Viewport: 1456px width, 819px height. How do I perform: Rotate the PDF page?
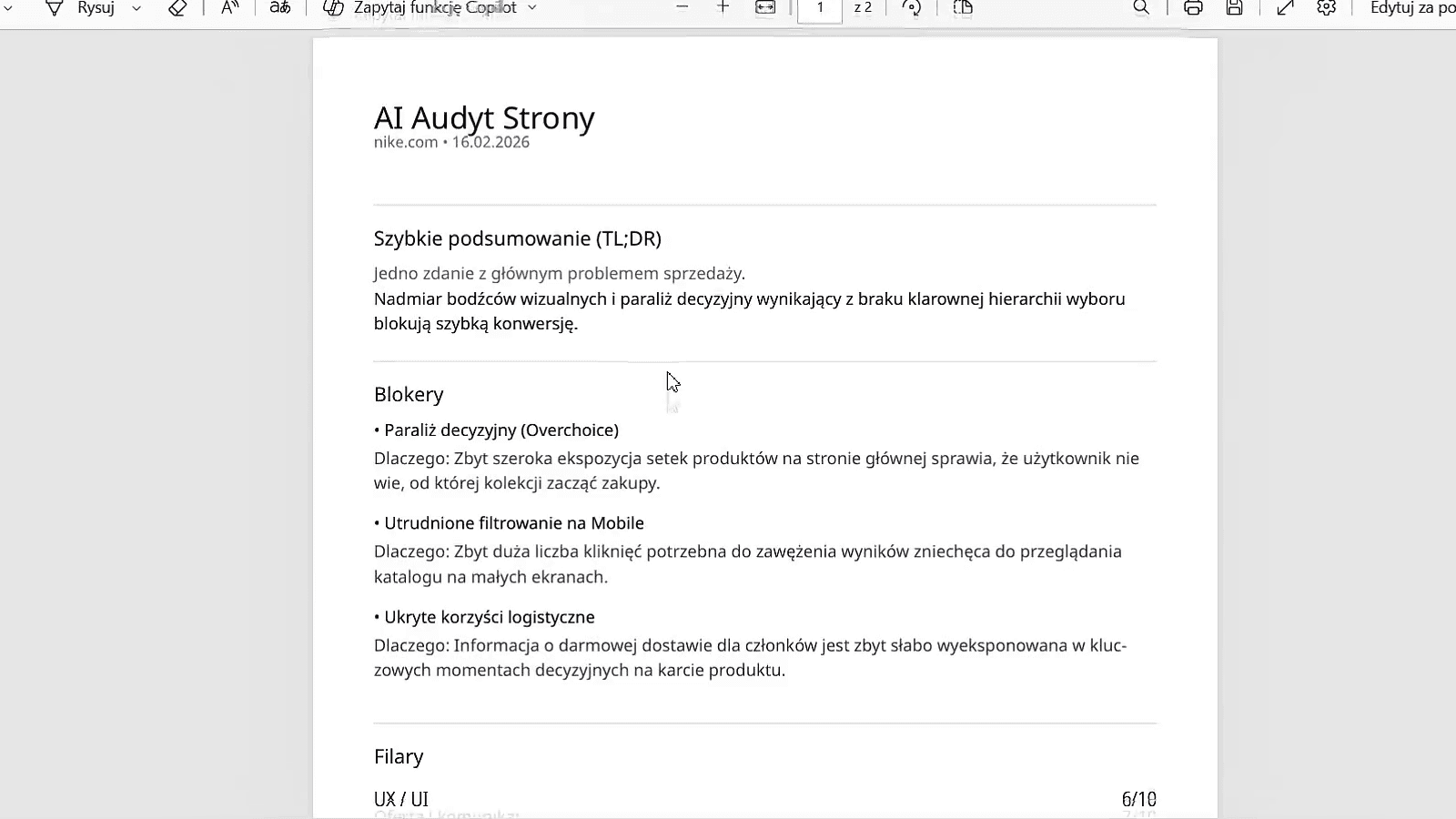910,8
